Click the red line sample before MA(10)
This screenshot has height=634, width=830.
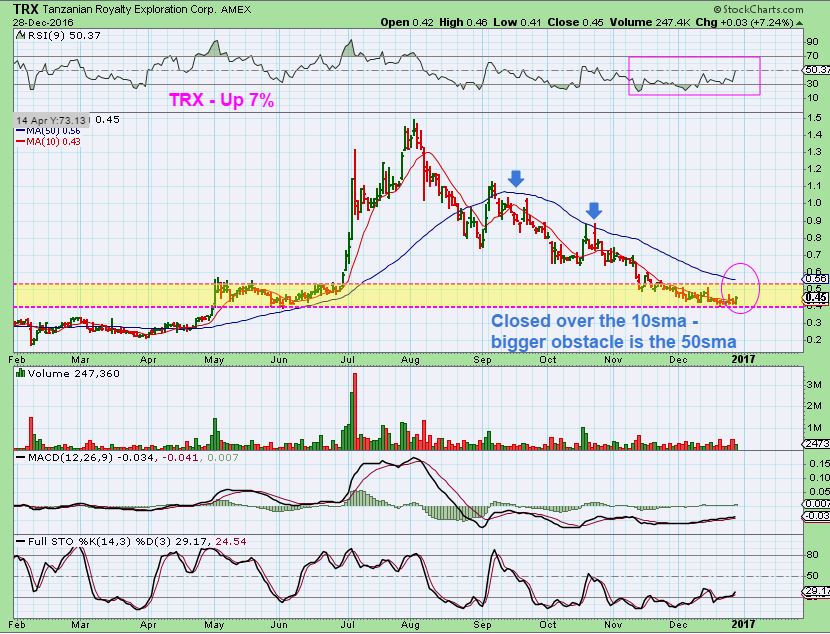21,141
